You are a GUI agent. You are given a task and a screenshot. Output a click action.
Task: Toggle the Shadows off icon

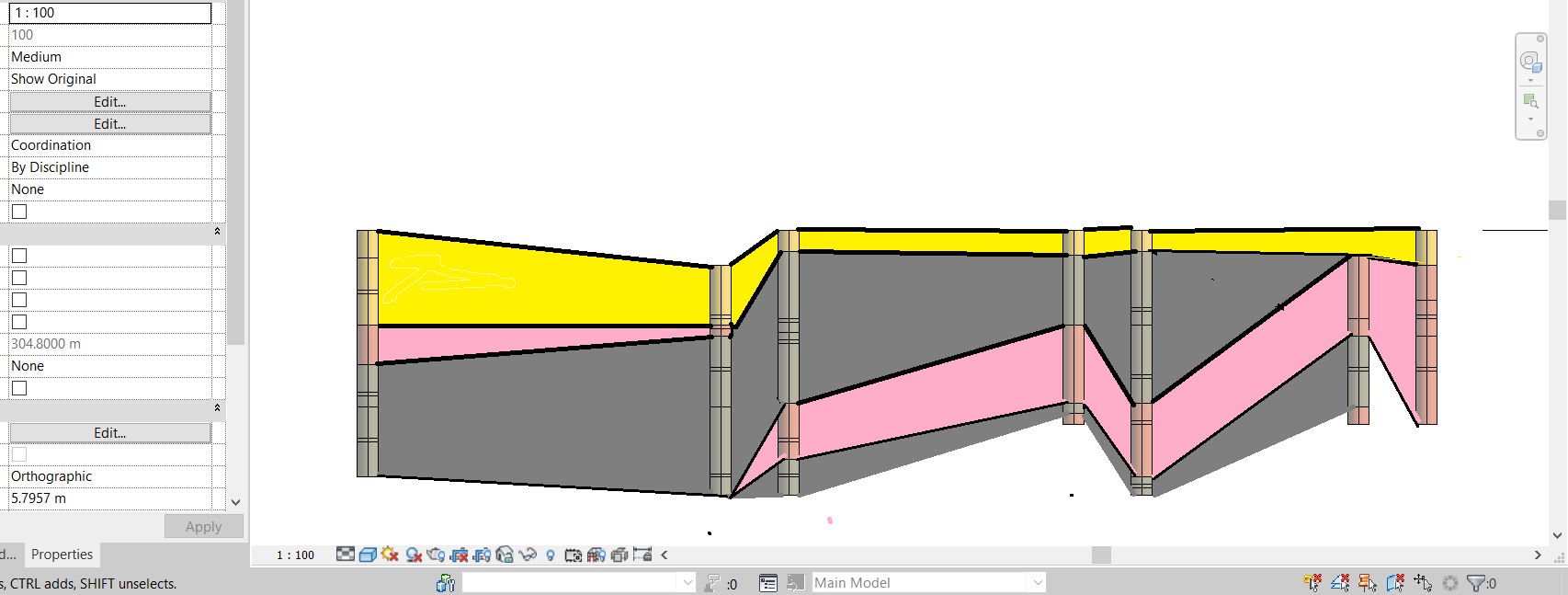coord(414,555)
